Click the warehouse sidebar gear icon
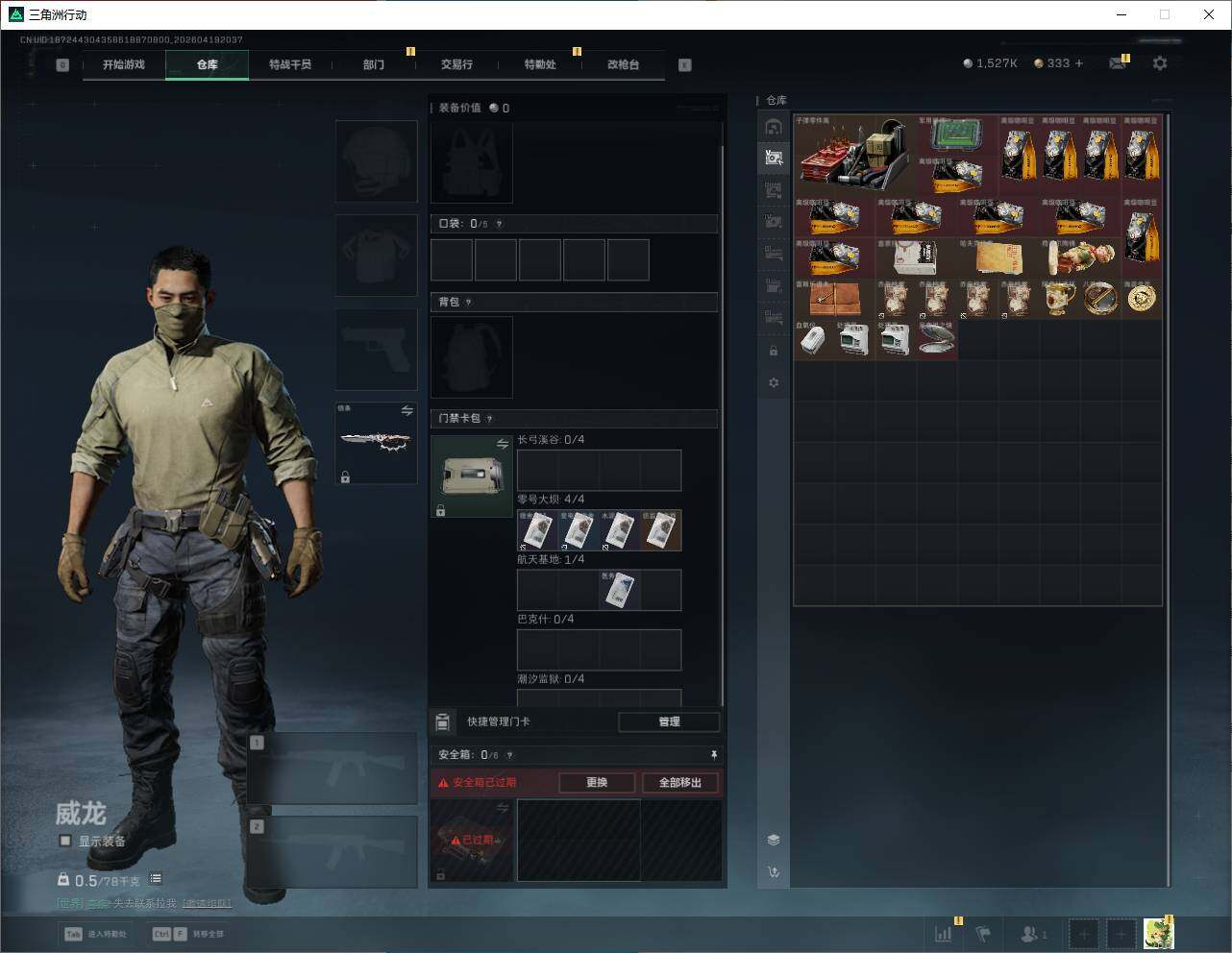The height and width of the screenshot is (953, 1232). pos(774,382)
